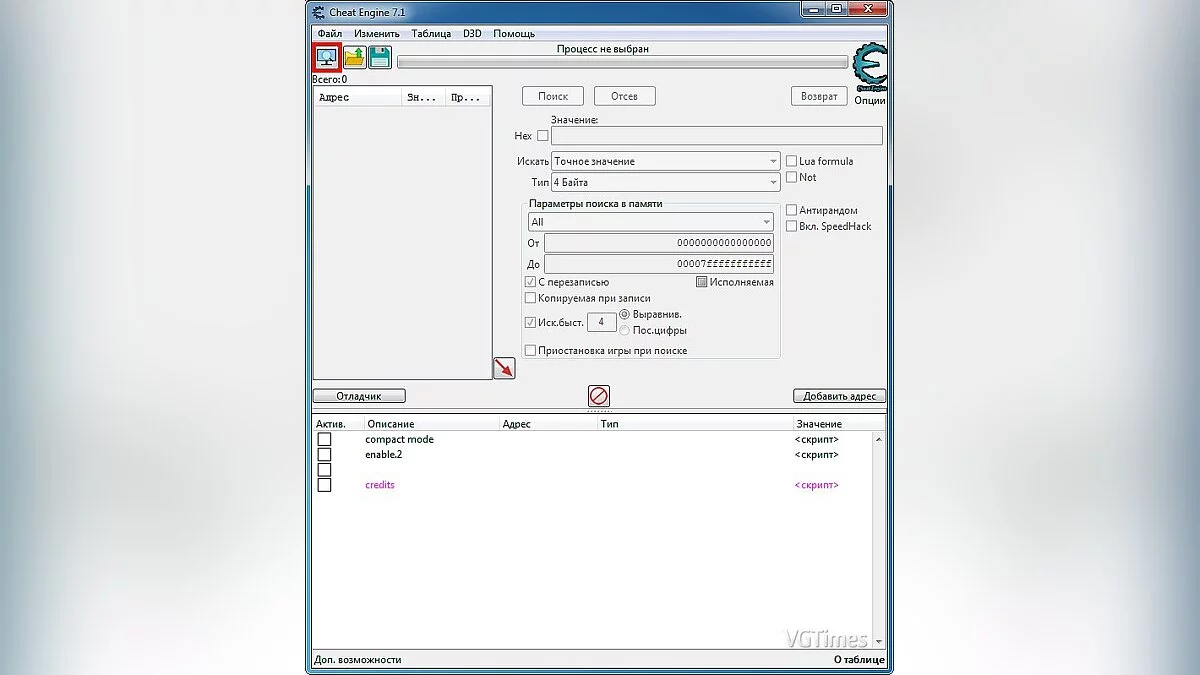This screenshot has width=1200, height=675.
Task: Expand the scan type dropdown Точное значение
Action: 665,161
